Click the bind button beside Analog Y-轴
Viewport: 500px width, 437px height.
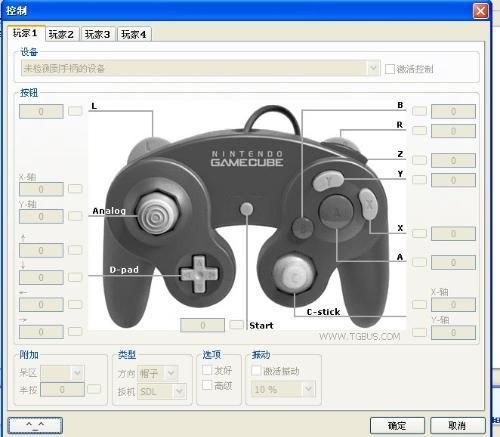tap(75, 216)
